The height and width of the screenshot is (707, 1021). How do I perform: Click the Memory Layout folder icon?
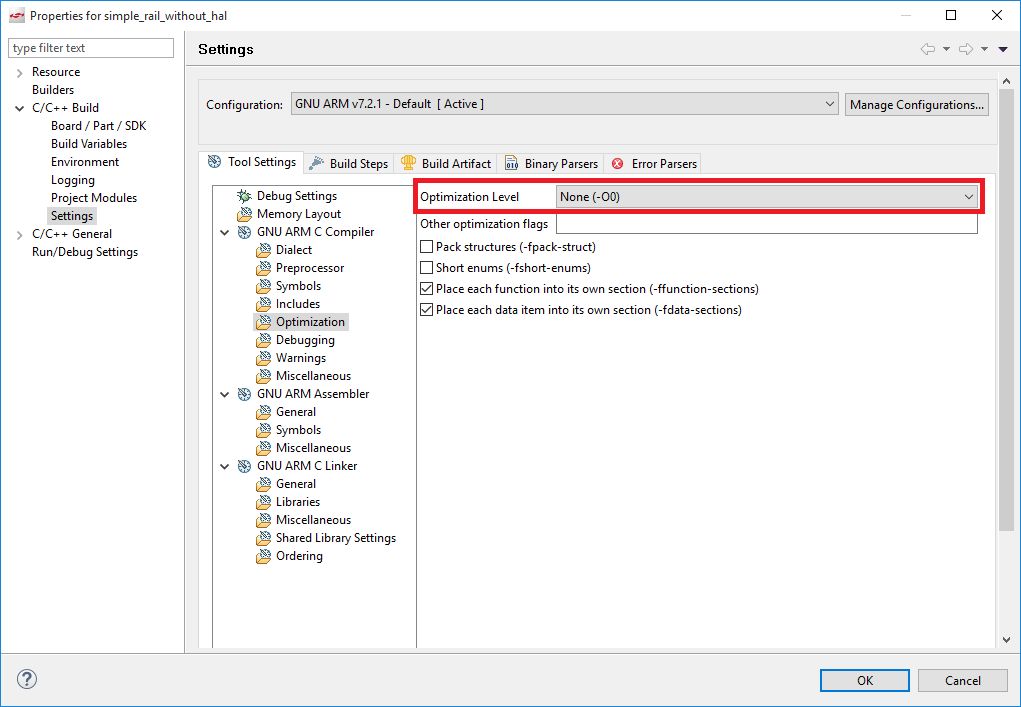tap(244, 214)
